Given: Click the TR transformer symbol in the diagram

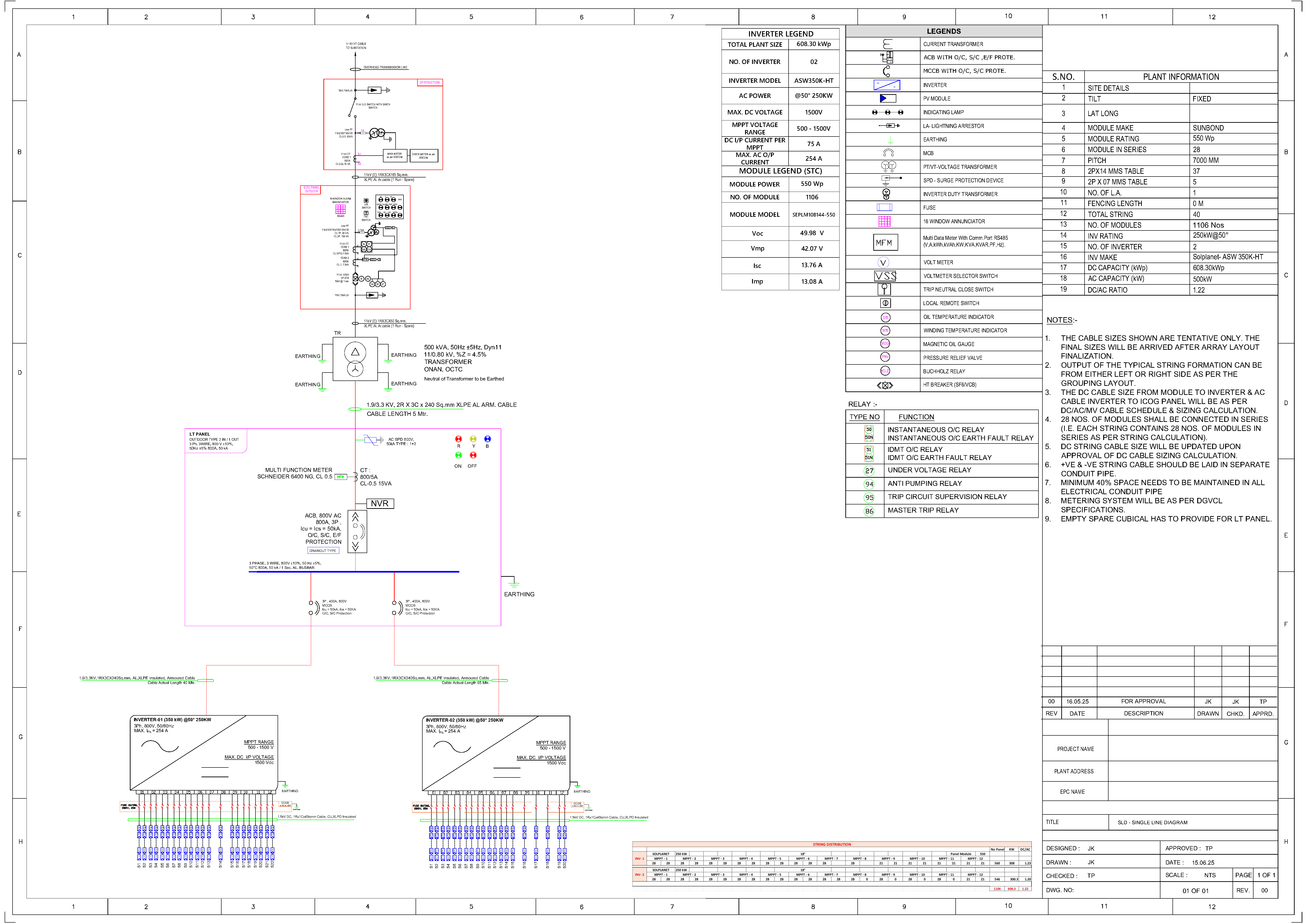Looking at the screenshot, I should (x=355, y=359).
